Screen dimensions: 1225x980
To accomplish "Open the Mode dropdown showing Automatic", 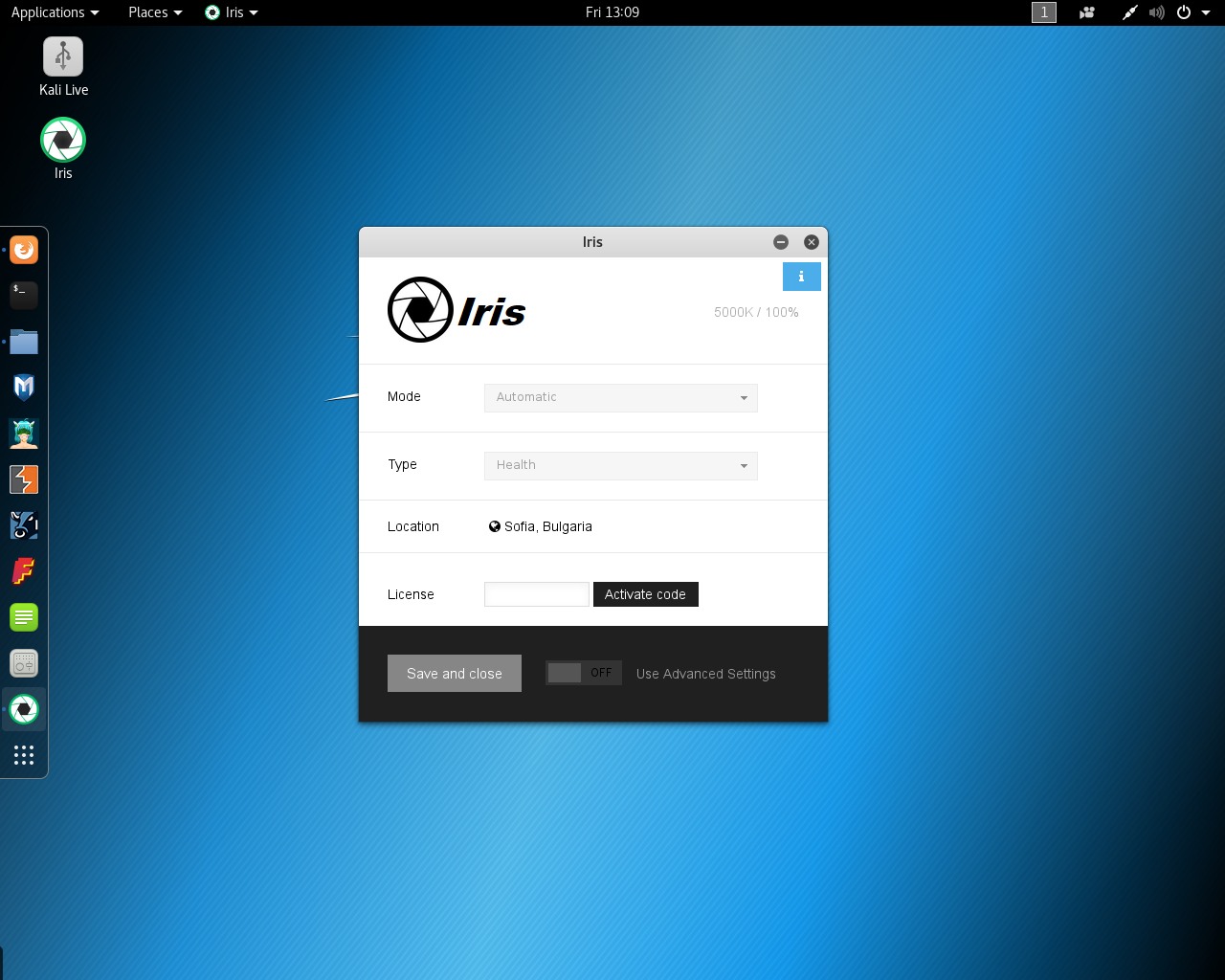I will 620,397.
